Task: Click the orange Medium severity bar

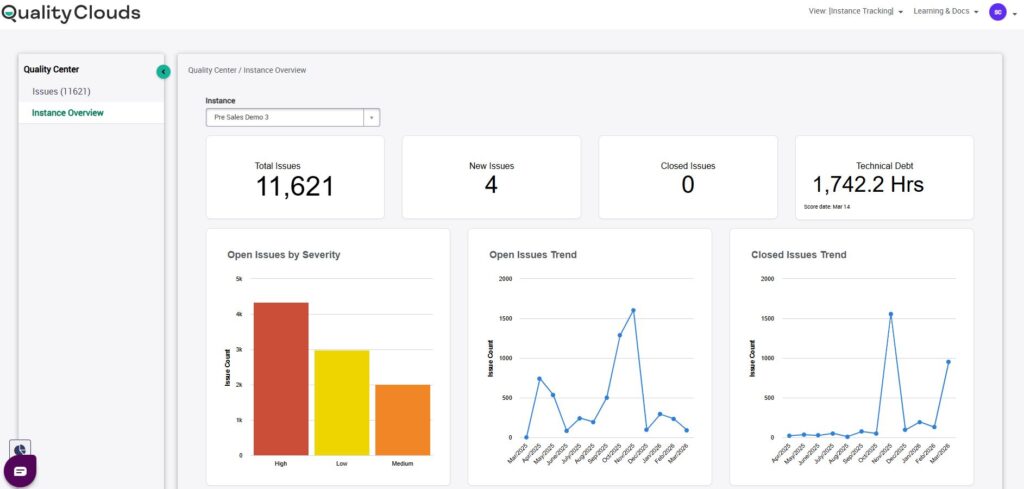Action: pyautogui.click(x=403, y=420)
